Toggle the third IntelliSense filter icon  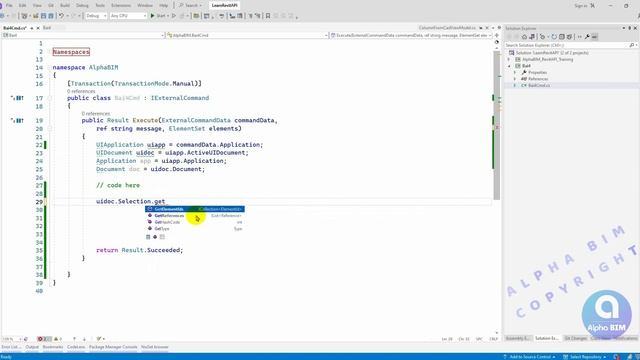162,237
